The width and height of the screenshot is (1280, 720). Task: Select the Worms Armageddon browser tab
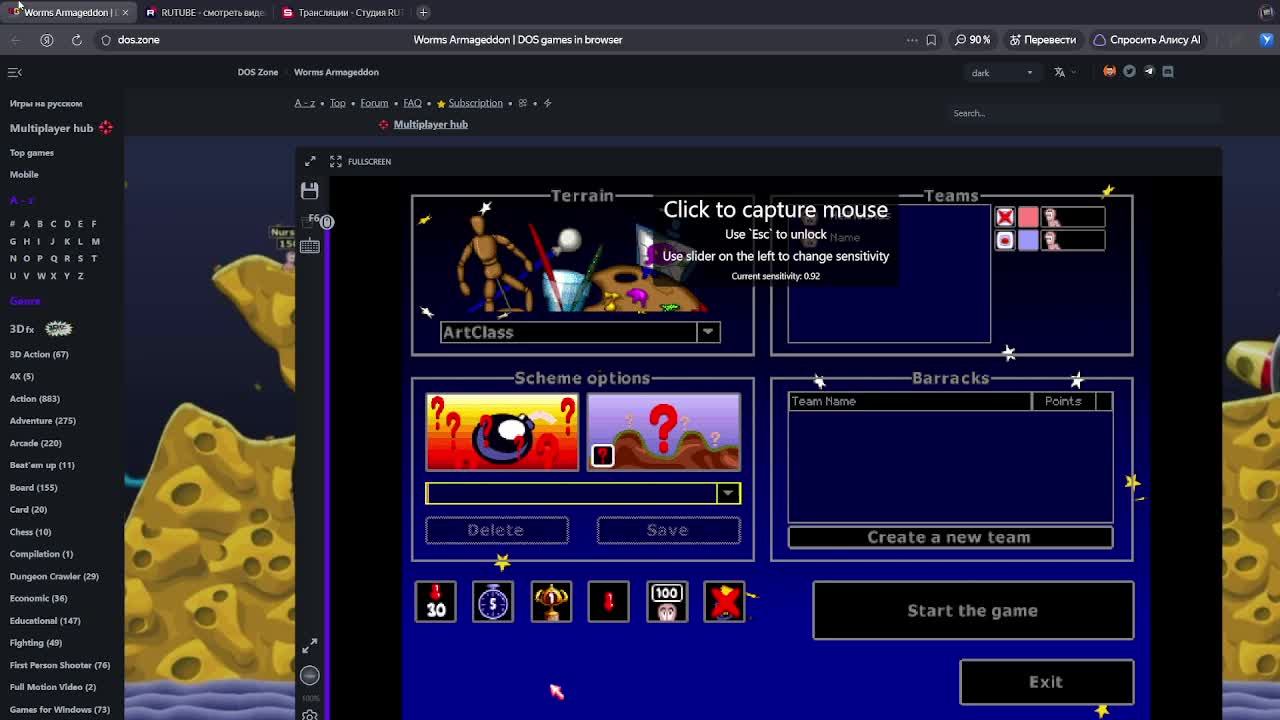[x=68, y=12]
